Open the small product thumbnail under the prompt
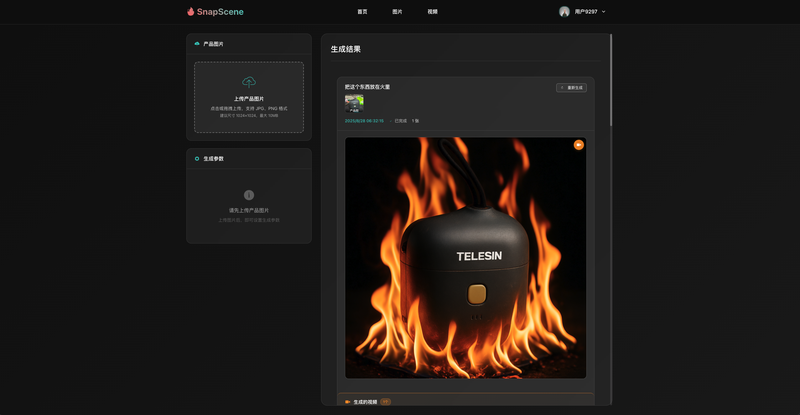The height and width of the screenshot is (415, 800). pos(354,104)
